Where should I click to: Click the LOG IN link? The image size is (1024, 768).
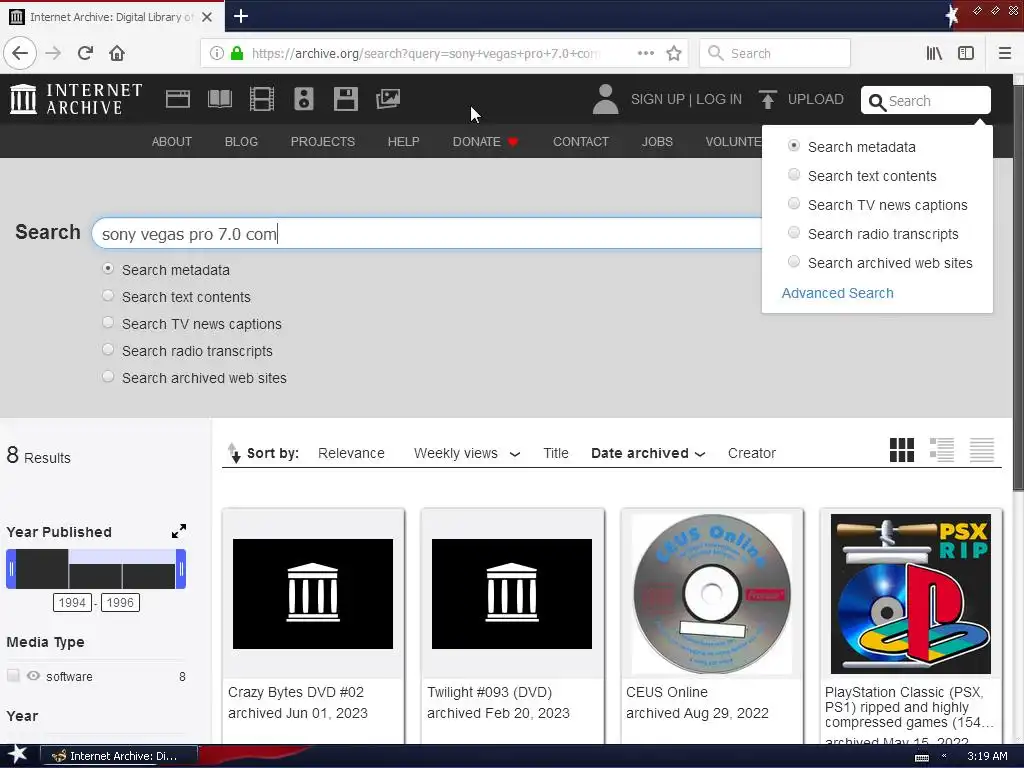719,99
